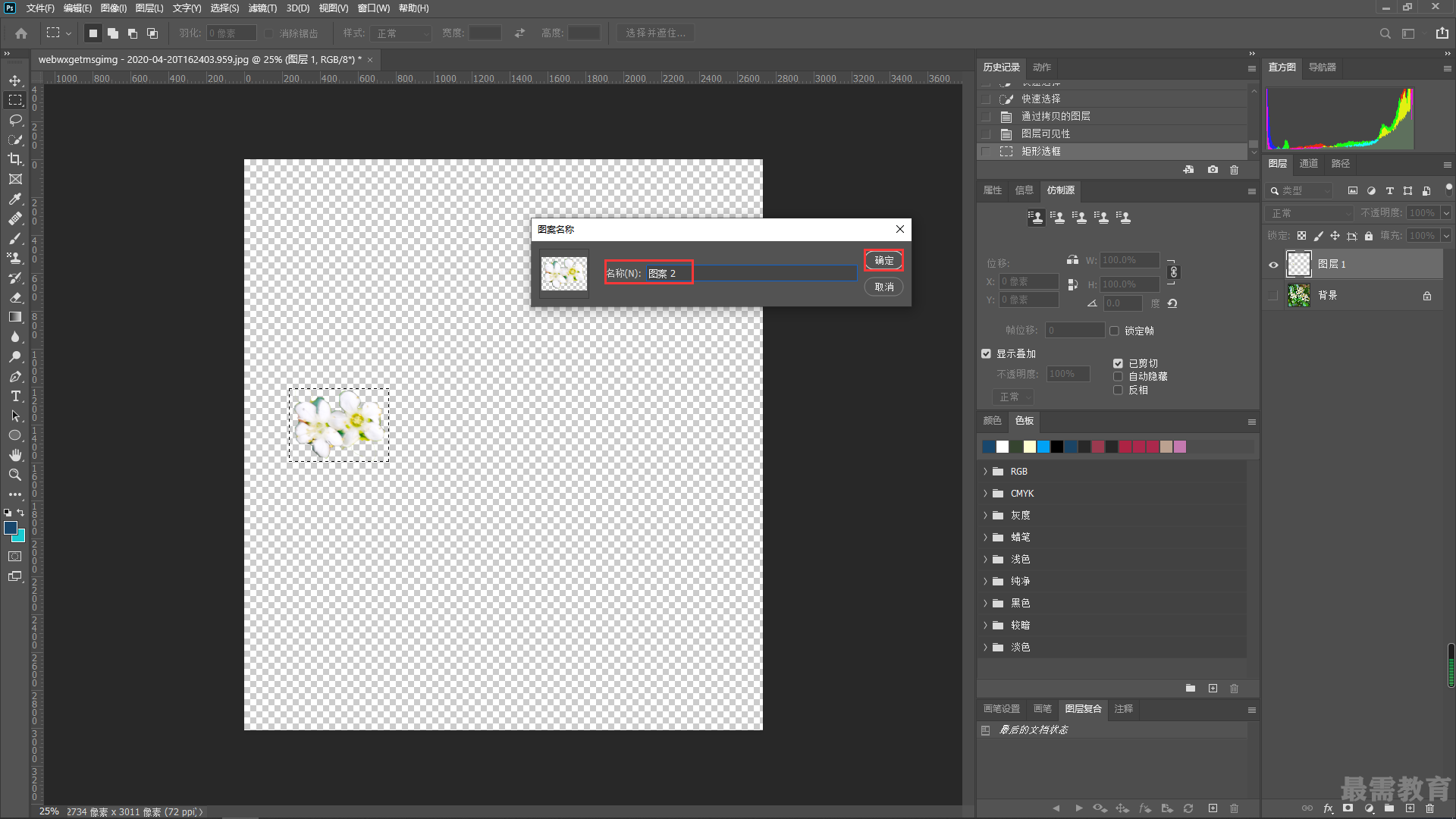Screen dimensions: 1456x819
Task: Select the Healing Brush tool
Action: pyautogui.click(x=15, y=218)
